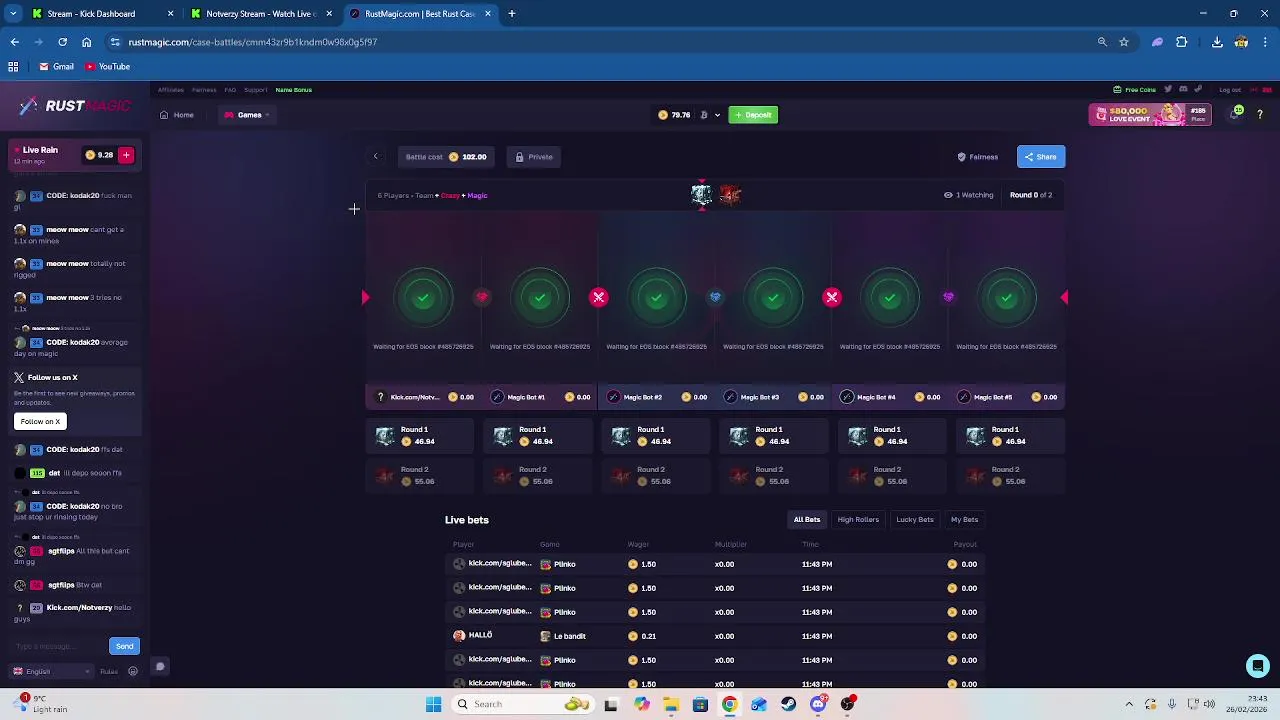Open the Support menu item
This screenshot has height=720, width=1280.
[255, 90]
